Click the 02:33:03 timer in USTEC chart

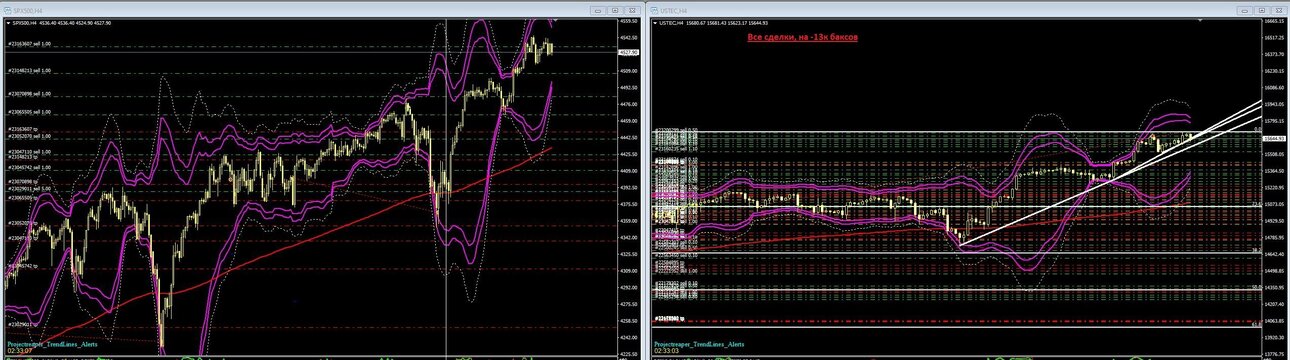pos(667,351)
